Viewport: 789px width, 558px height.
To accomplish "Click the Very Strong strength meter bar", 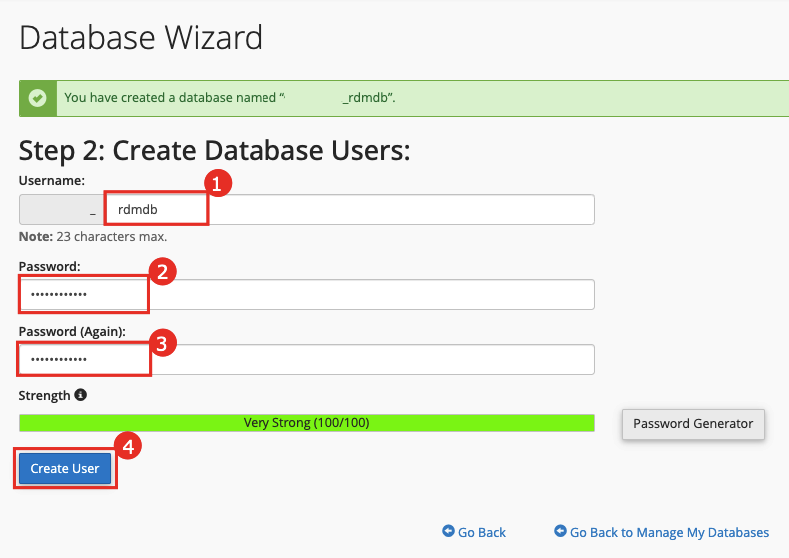I will pos(306,423).
